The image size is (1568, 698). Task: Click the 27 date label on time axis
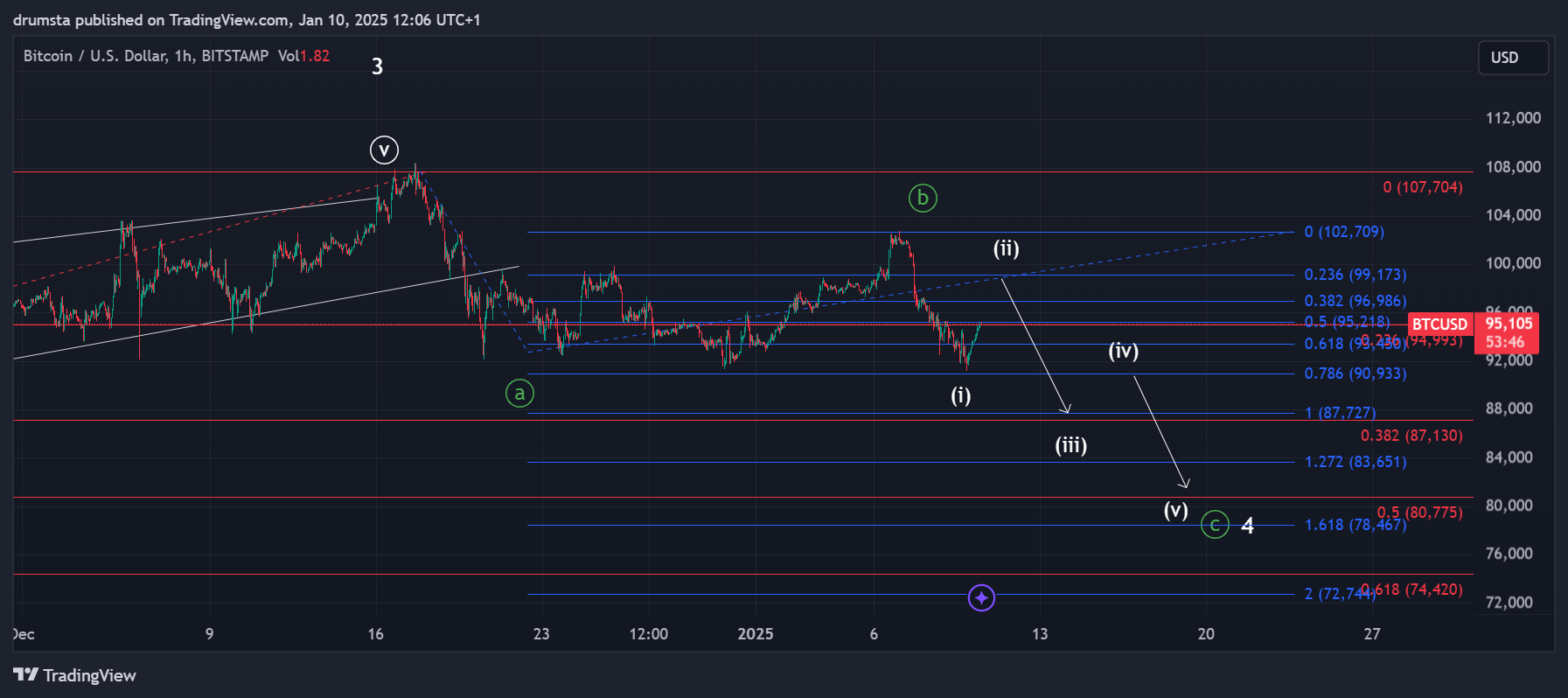click(1372, 634)
